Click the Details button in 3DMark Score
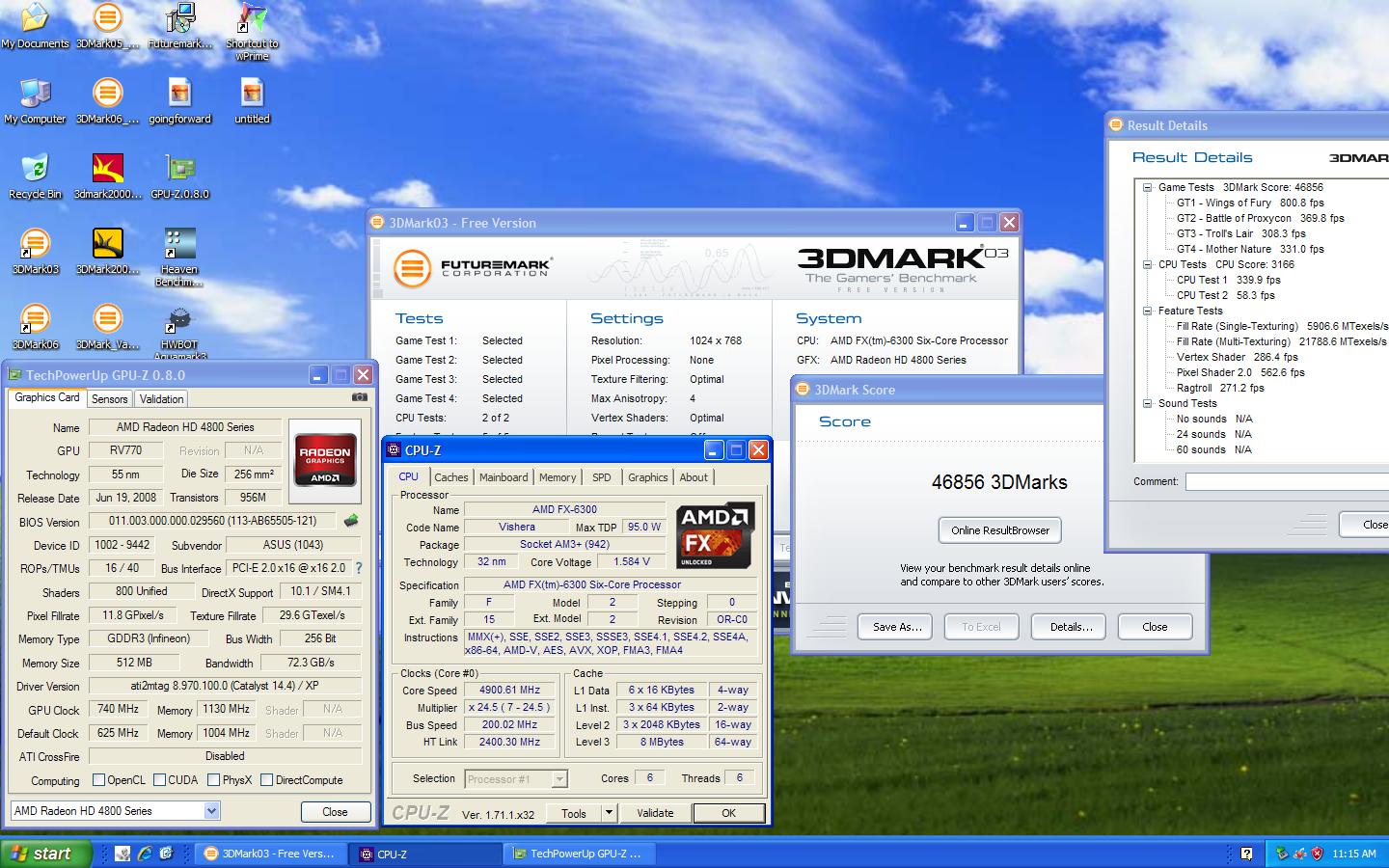Image resolution: width=1389 pixels, height=868 pixels. (1071, 627)
